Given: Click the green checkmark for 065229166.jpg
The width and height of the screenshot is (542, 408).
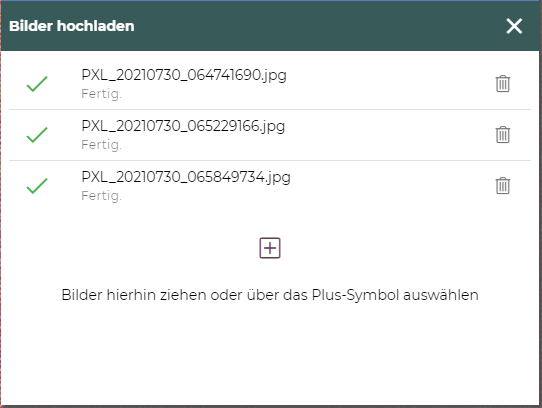Looking at the screenshot, I should pos(37,135).
